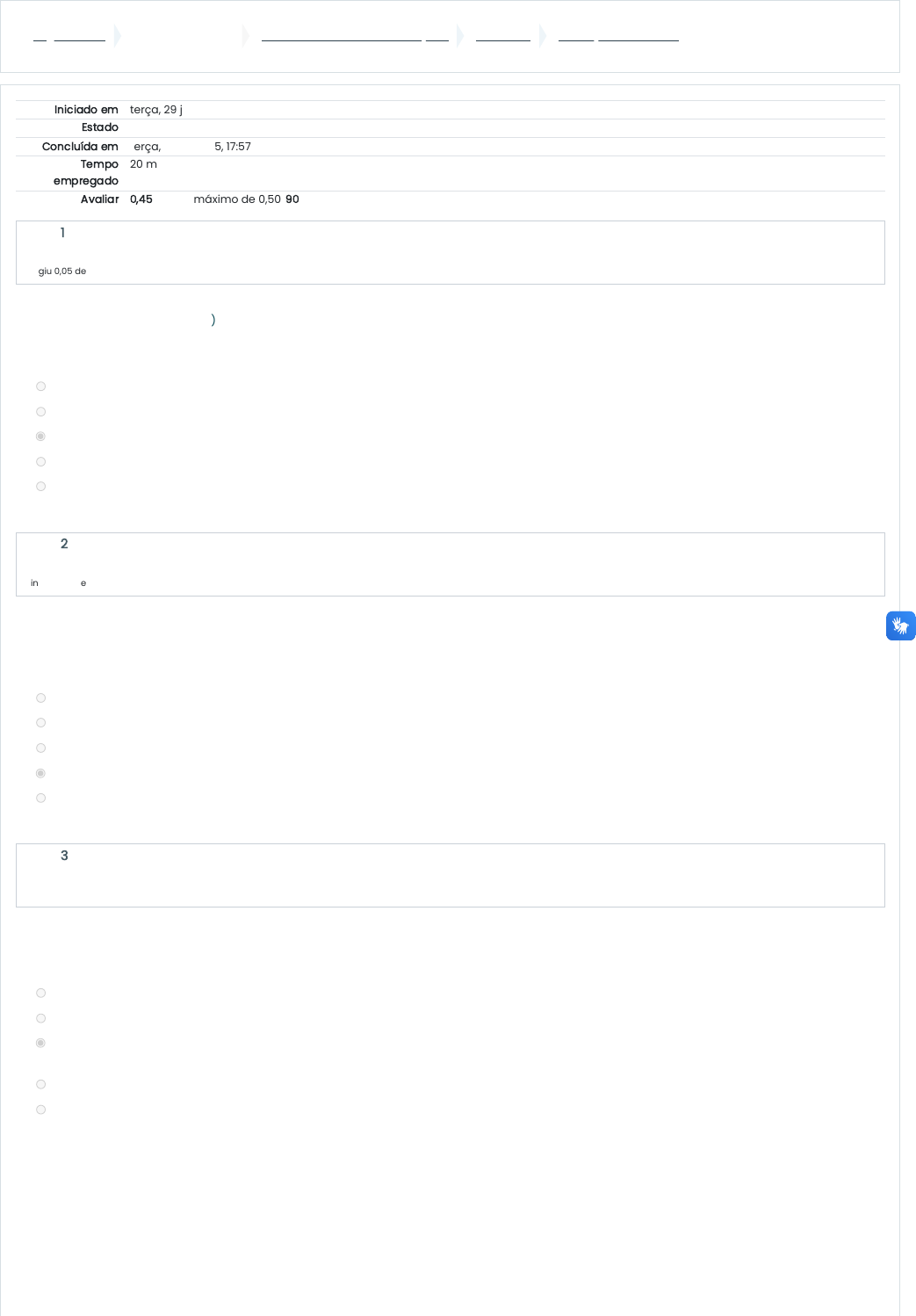
Task: Open the last breadcrumb link in navigation
Action: pyautogui.click(x=618, y=36)
